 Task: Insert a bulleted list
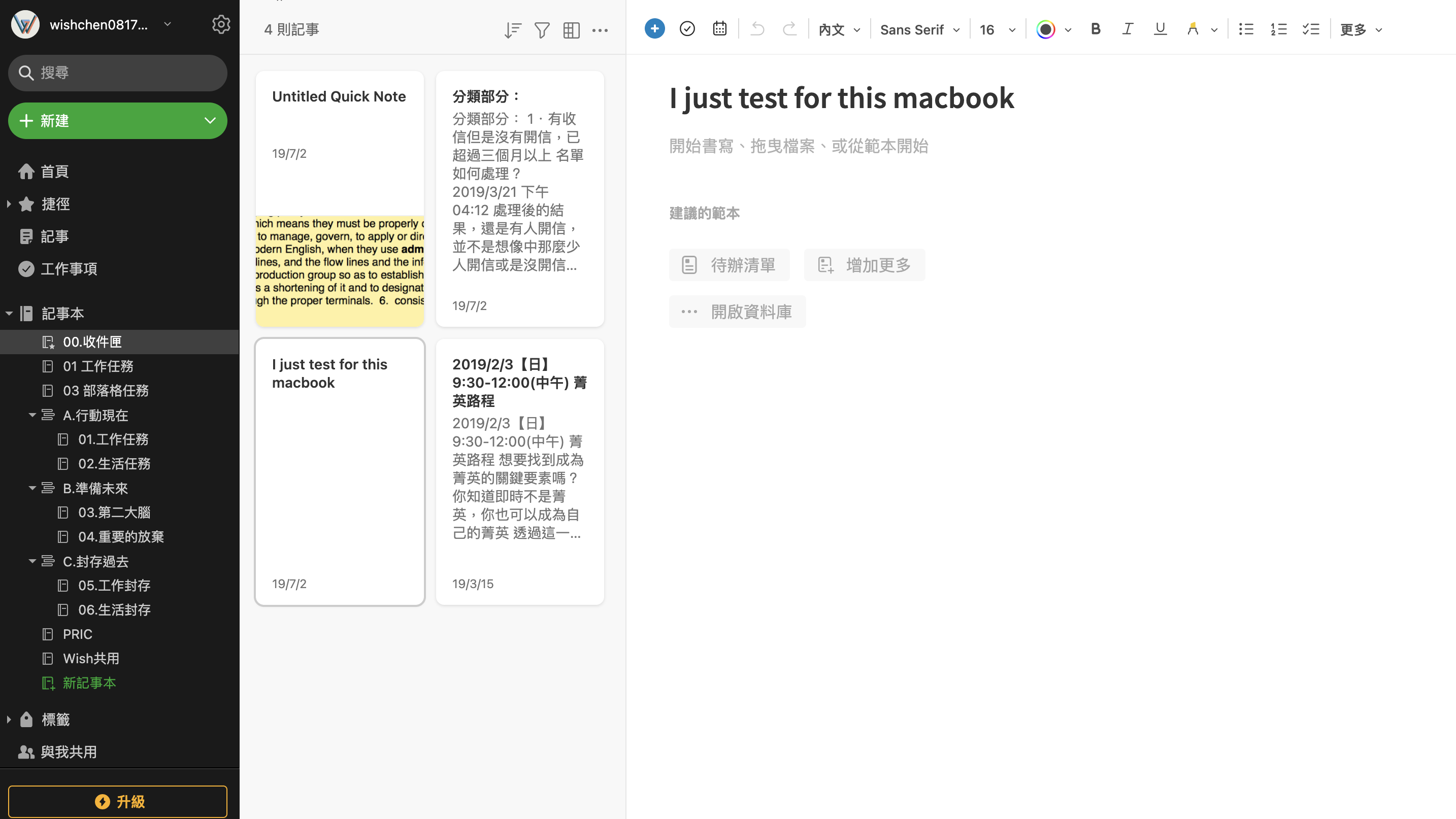[x=1246, y=29]
